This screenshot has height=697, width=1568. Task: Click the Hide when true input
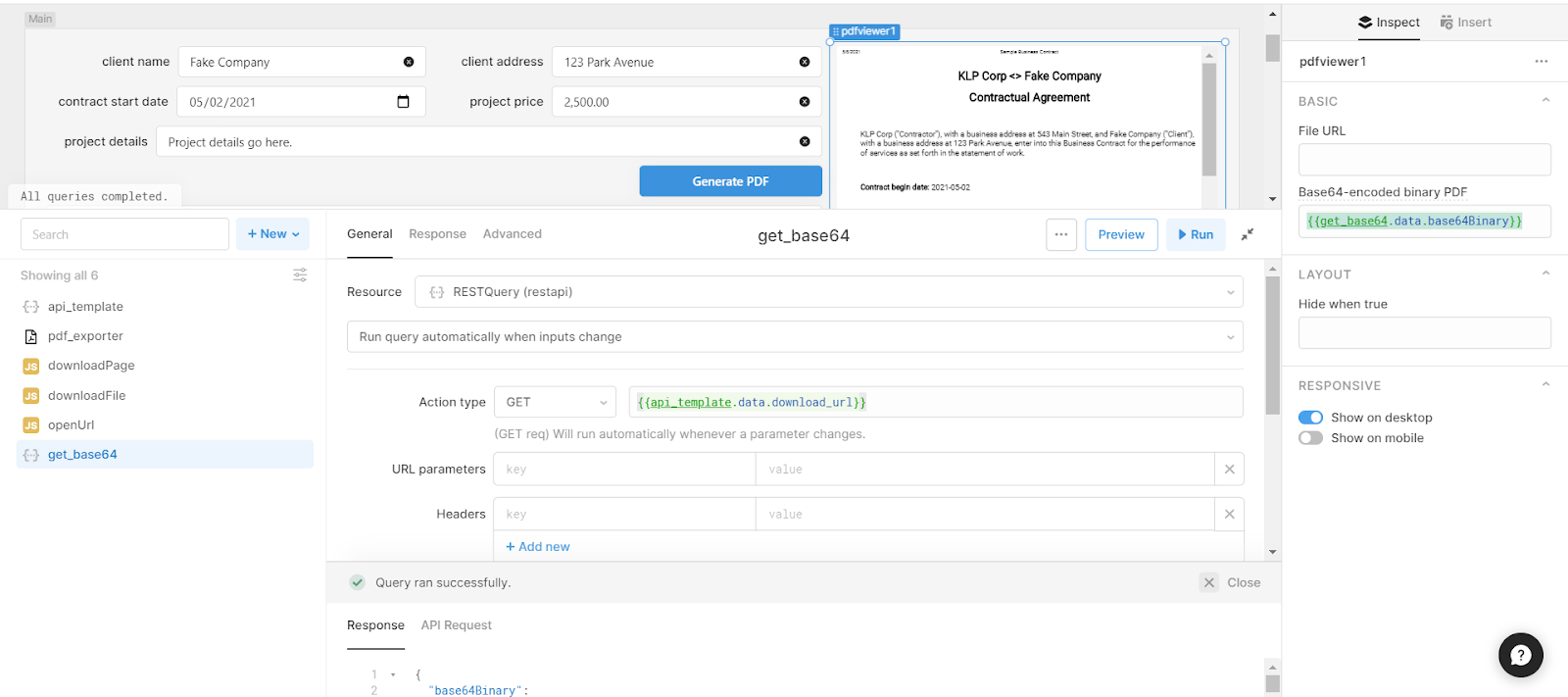click(1425, 333)
